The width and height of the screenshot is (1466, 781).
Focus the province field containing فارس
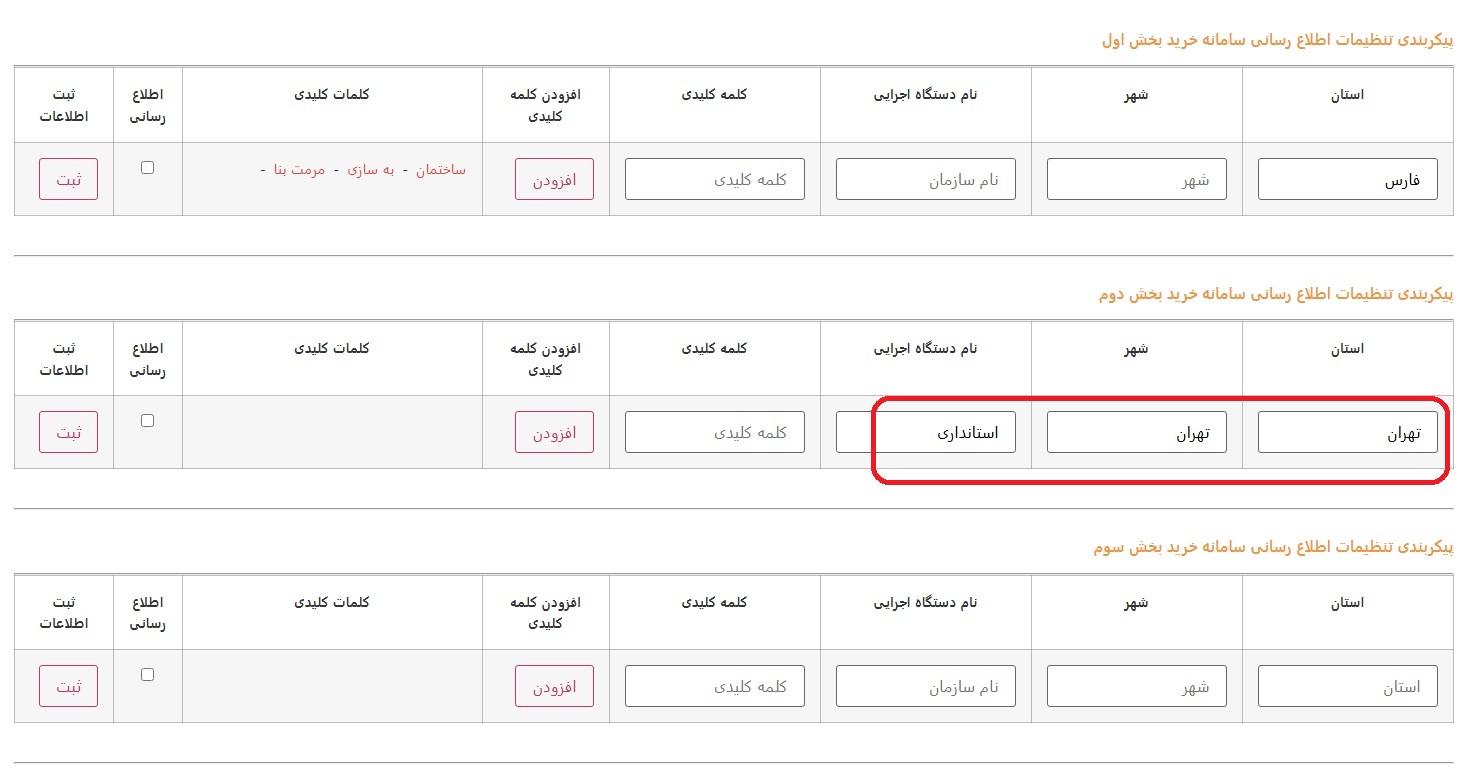(1347, 180)
